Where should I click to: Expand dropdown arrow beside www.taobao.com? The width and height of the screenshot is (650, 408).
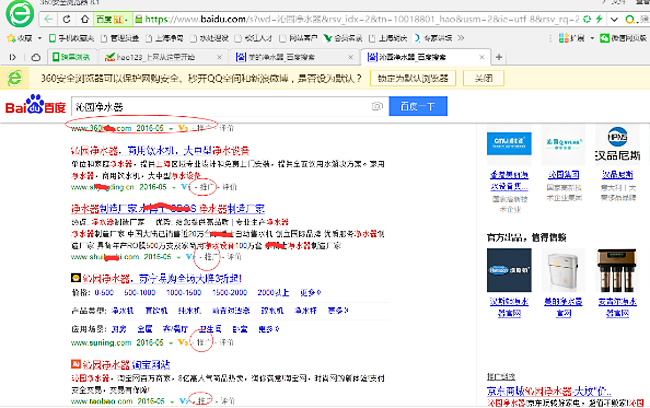[172, 402]
